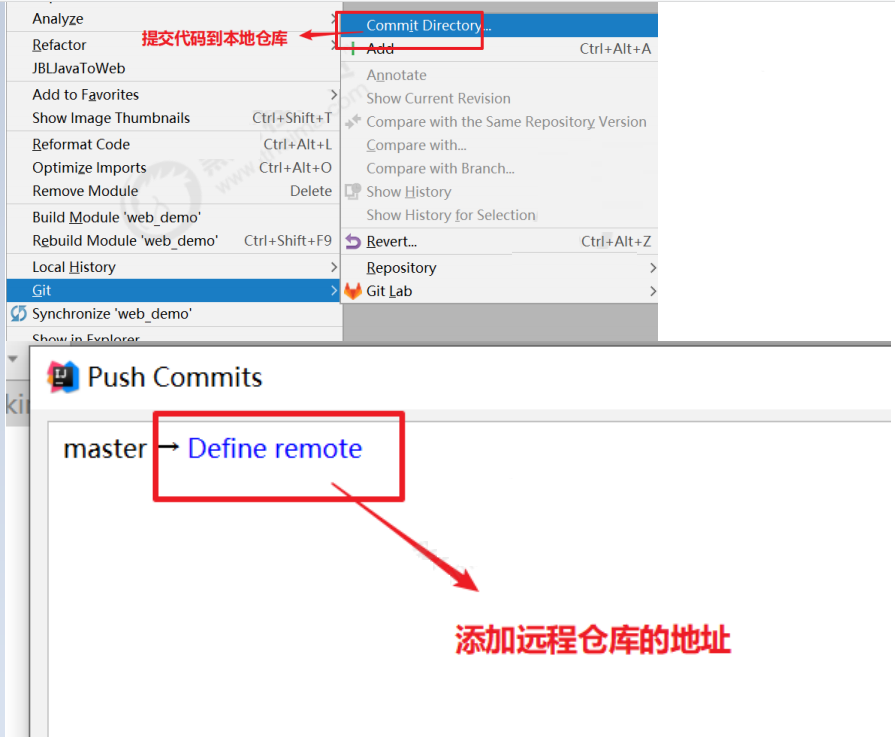
Task: Click the purple Revert arrow icon
Action: 353,242
